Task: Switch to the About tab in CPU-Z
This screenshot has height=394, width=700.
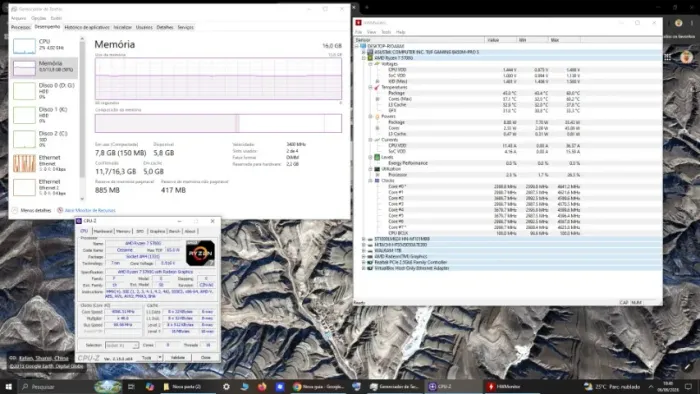Action: (x=190, y=231)
